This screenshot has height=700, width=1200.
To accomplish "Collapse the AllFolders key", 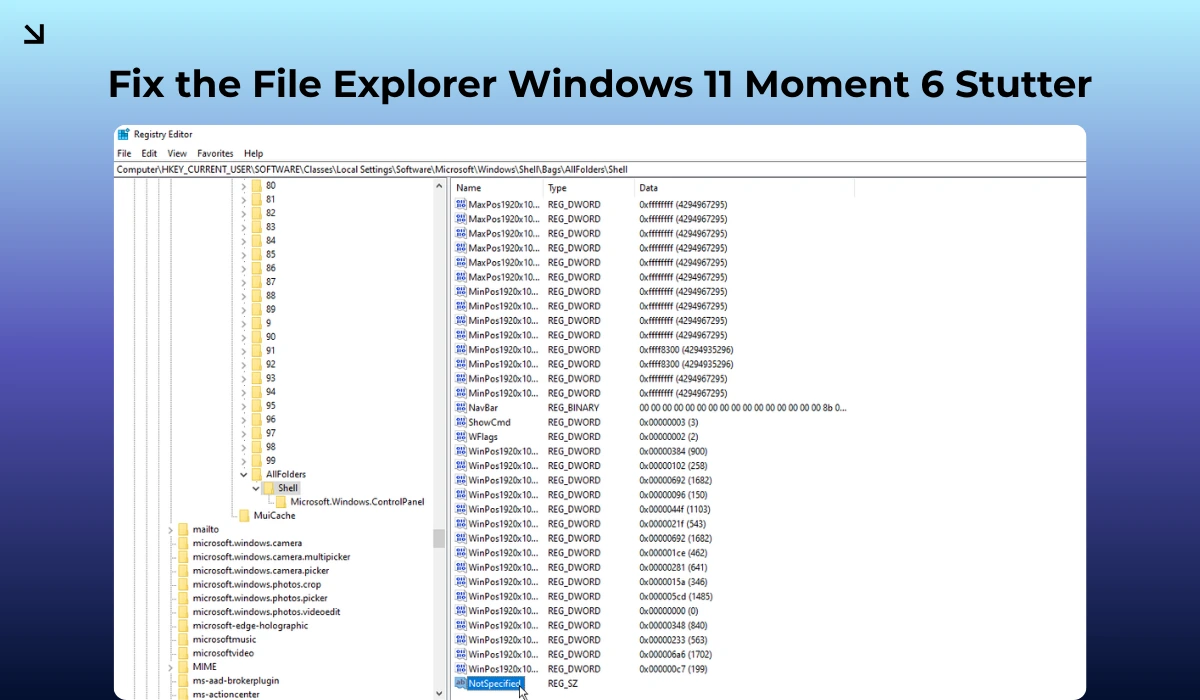I will (x=243, y=474).
